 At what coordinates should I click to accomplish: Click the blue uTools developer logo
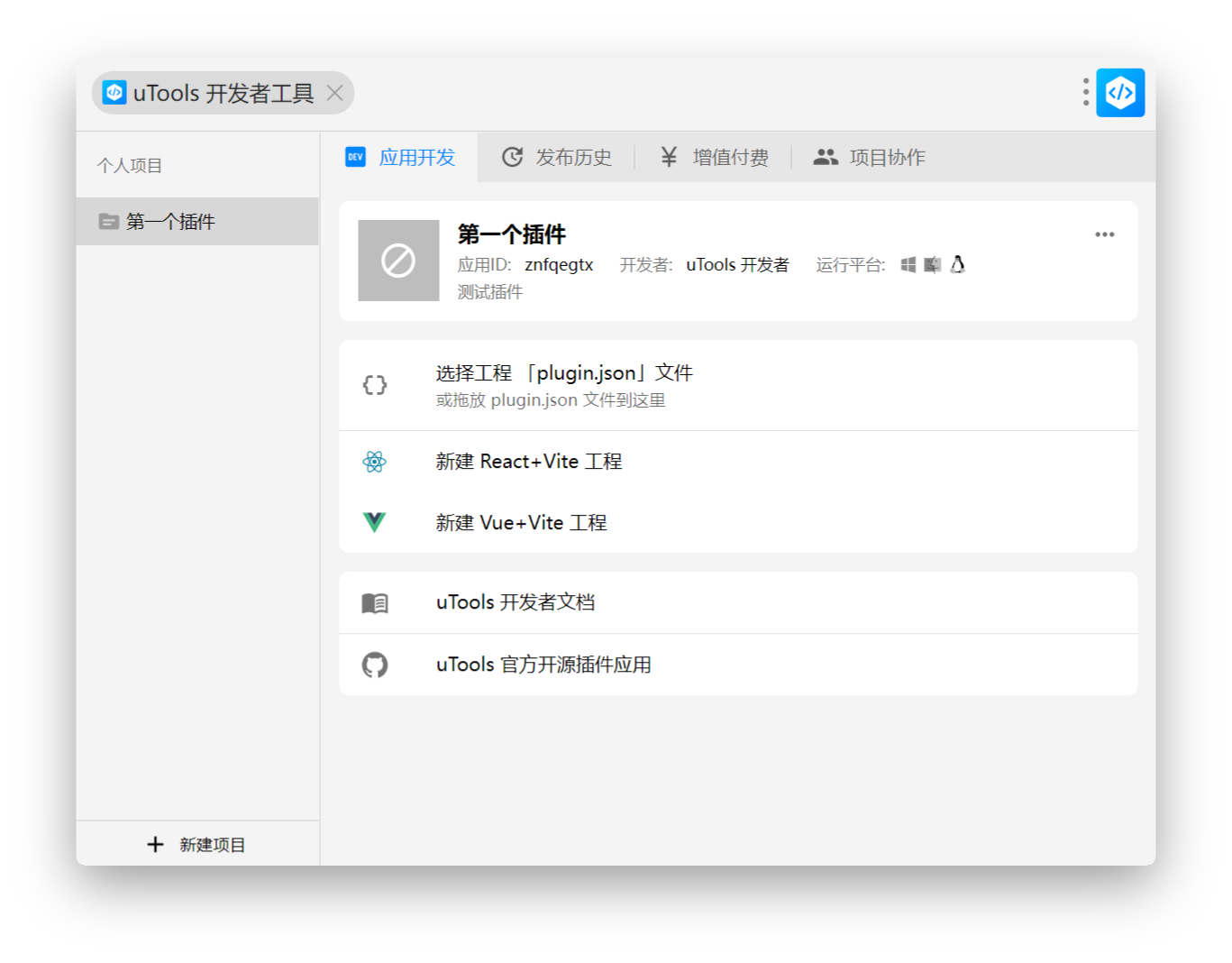coord(1119,92)
